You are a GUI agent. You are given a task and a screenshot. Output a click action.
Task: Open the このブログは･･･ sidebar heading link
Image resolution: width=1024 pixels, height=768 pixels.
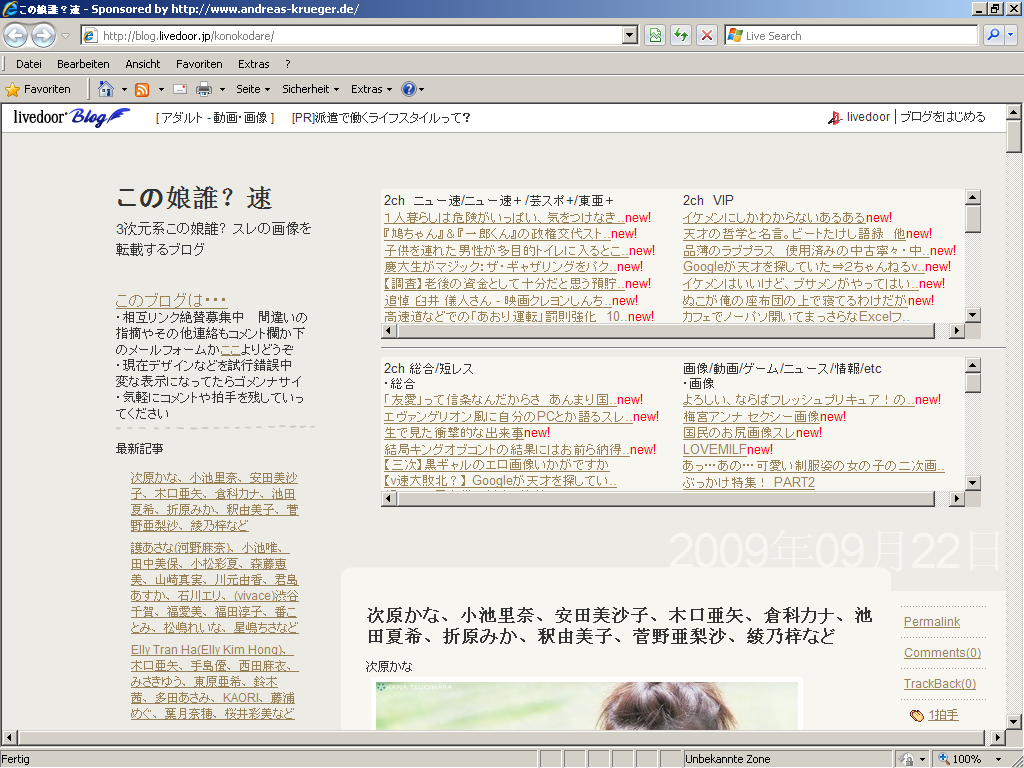pyautogui.click(x=171, y=300)
